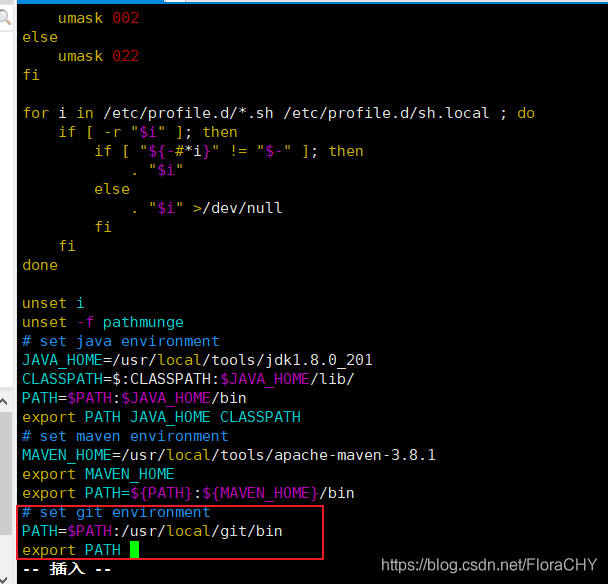This screenshot has height=584, width=608.
Task: Click 'export PATH JAVA_HOME CLASSPATH' line
Action: pyautogui.click(x=161, y=417)
